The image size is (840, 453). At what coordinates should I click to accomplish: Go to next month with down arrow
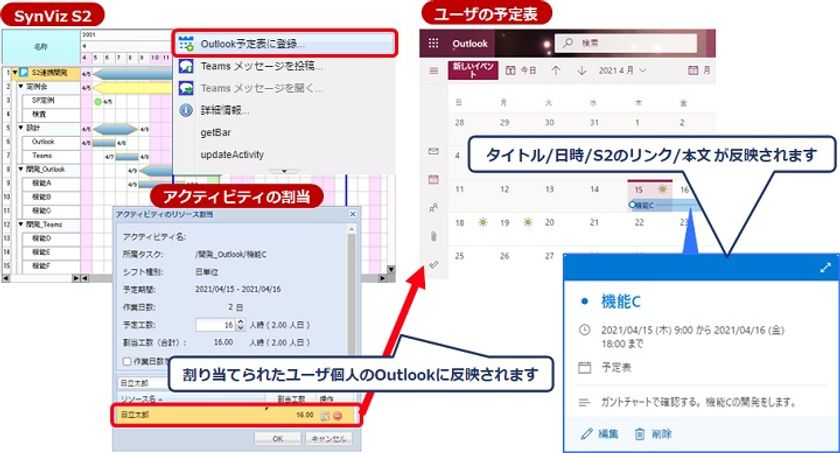pyautogui.click(x=582, y=70)
